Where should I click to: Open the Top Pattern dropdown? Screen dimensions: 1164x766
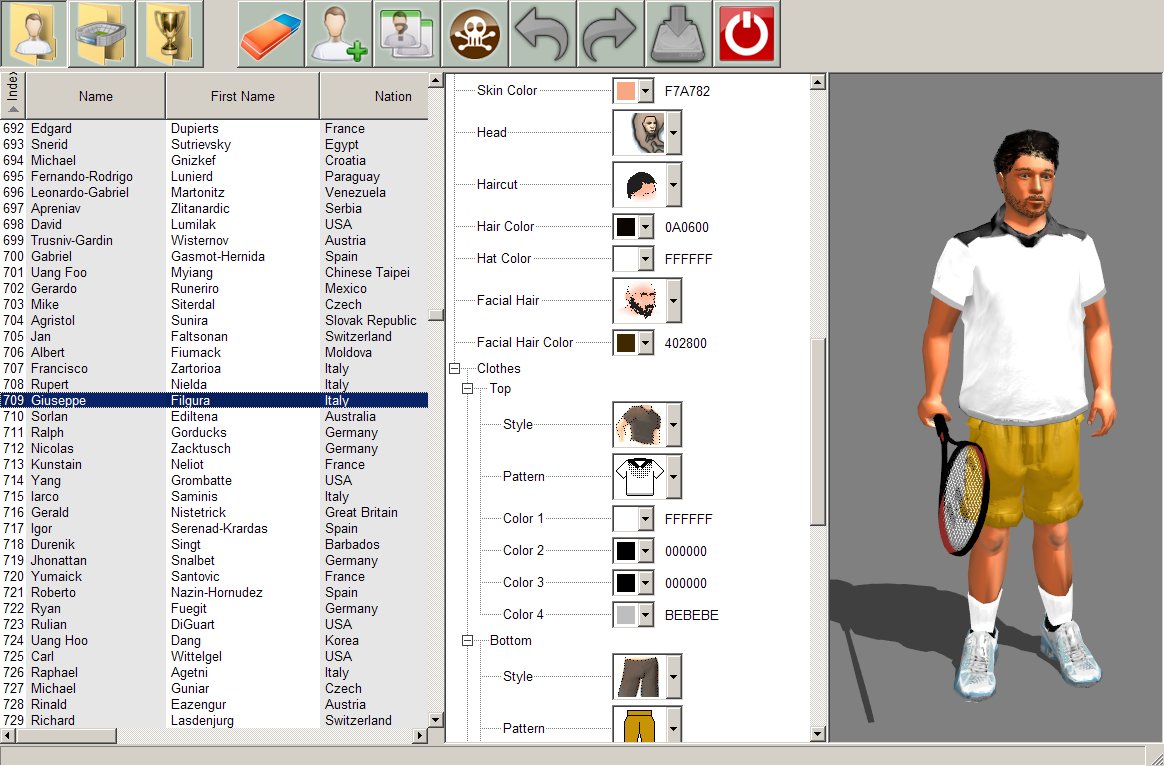(x=673, y=477)
